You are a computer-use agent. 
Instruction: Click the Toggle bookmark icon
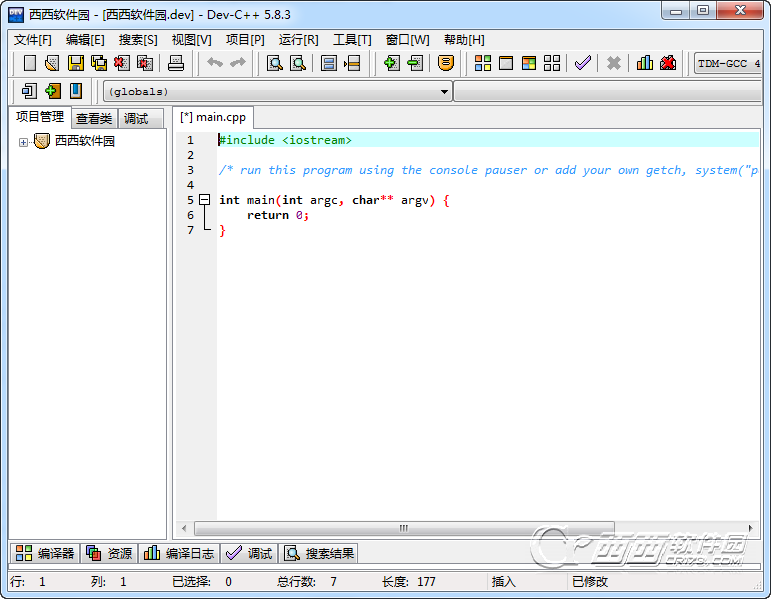(76, 91)
